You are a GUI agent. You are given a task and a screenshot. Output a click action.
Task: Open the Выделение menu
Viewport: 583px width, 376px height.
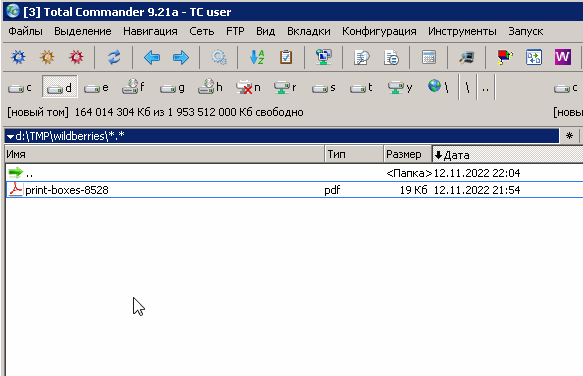point(83,31)
